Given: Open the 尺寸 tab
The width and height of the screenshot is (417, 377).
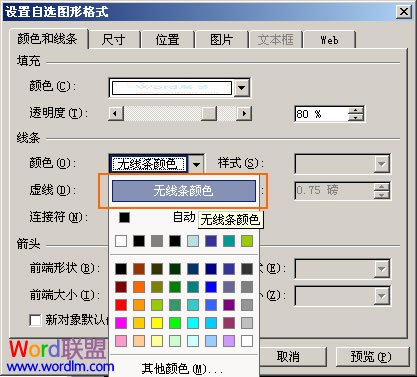Looking at the screenshot, I should click(114, 40).
